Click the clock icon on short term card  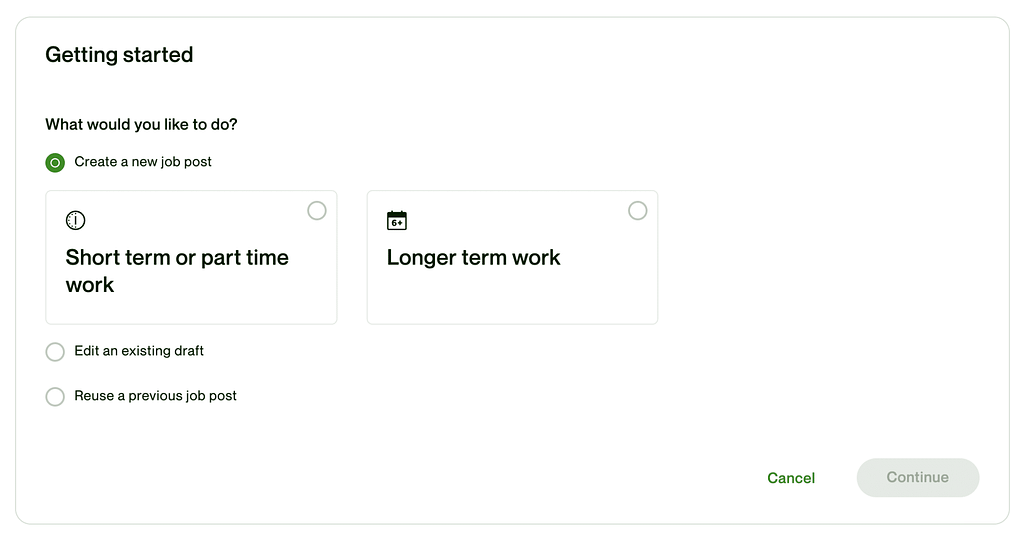pyautogui.click(x=75, y=221)
